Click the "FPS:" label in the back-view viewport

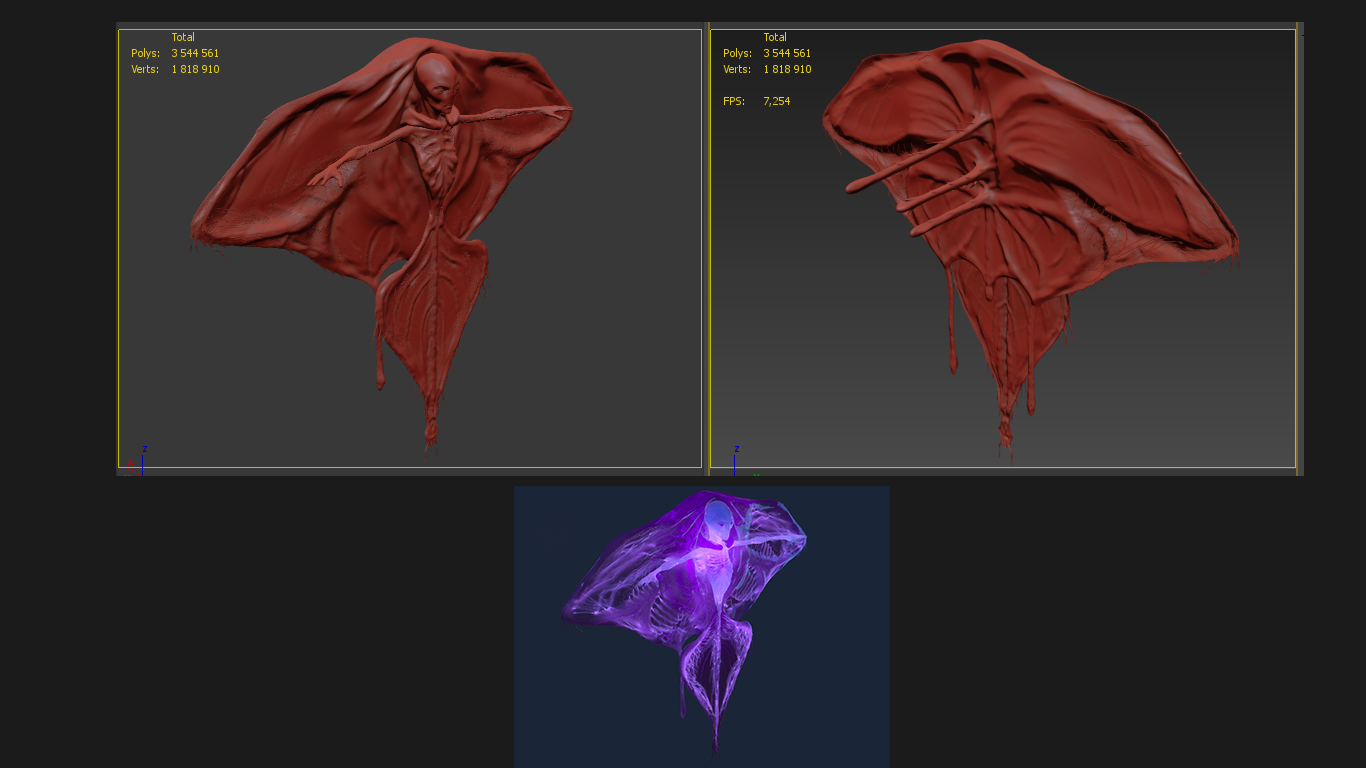click(734, 101)
